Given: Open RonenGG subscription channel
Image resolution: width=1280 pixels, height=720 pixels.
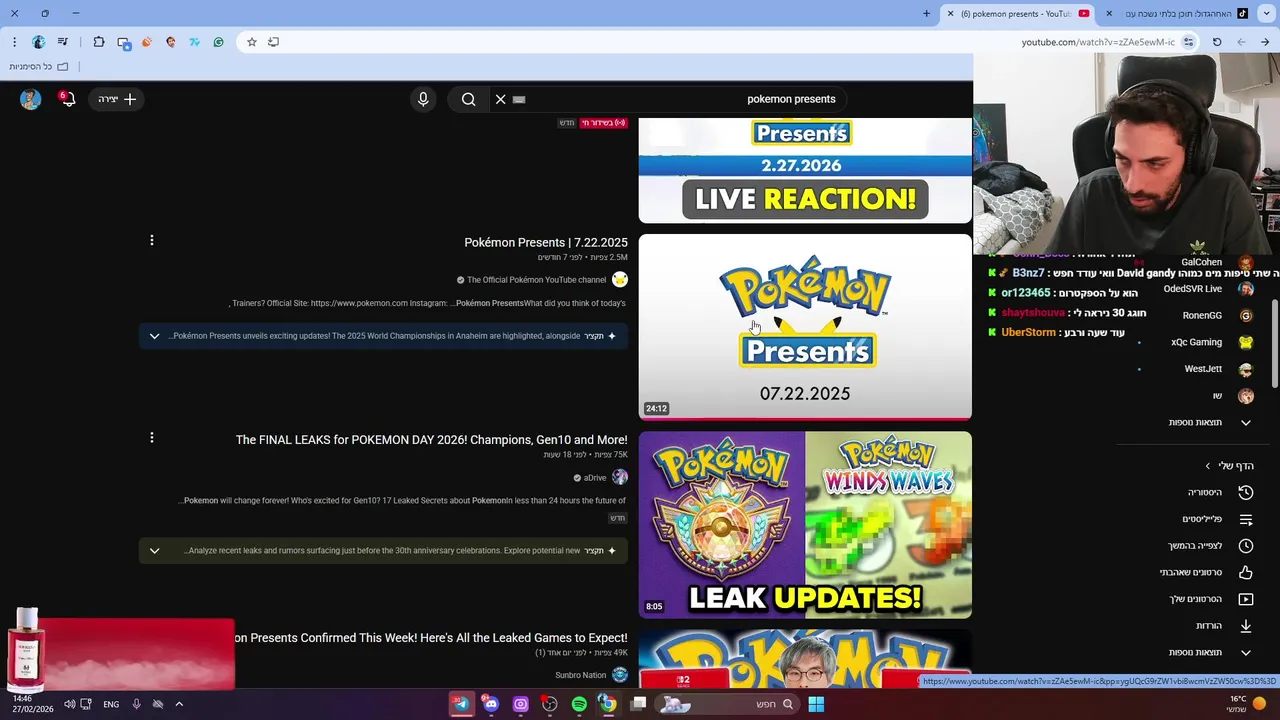Looking at the screenshot, I should (1217, 315).
